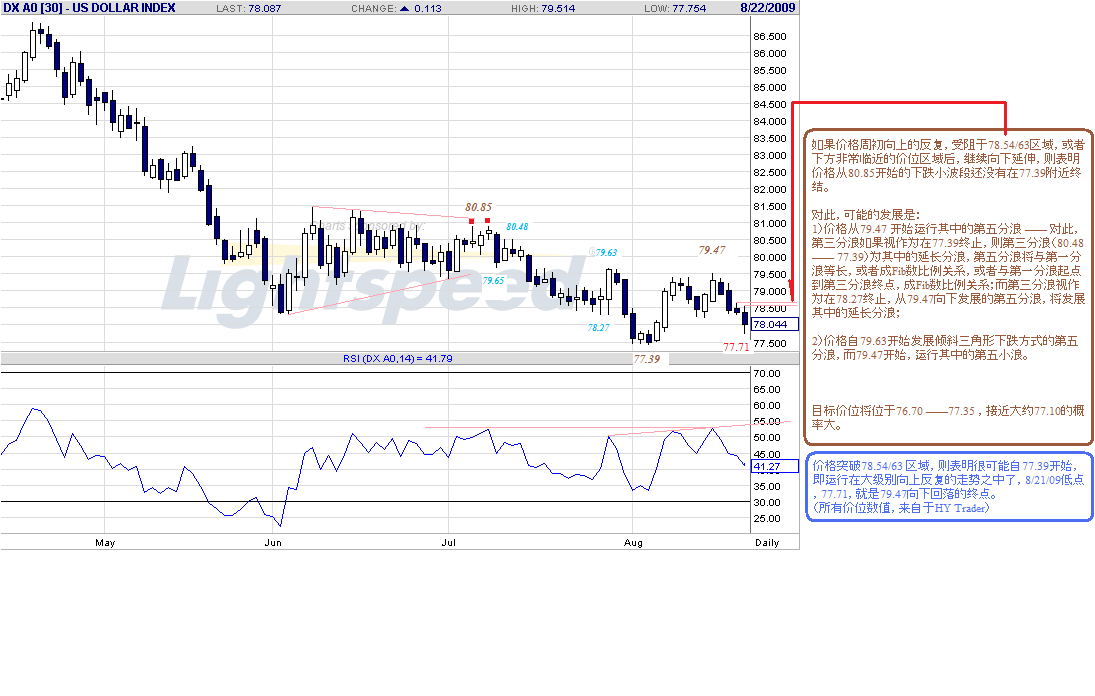Select the 81.000 price axis label

pos(770,223)
